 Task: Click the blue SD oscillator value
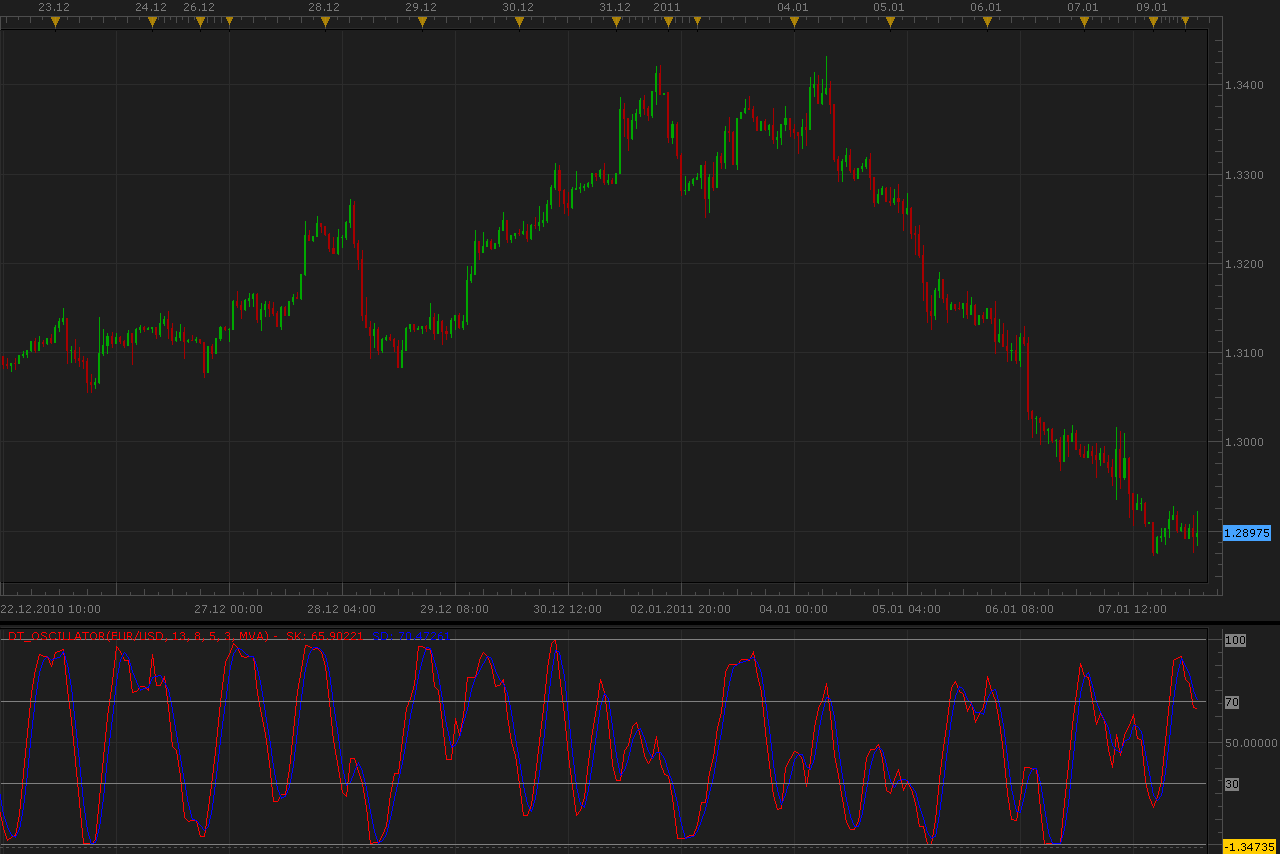pyautogui.click(x=410, y=635)
